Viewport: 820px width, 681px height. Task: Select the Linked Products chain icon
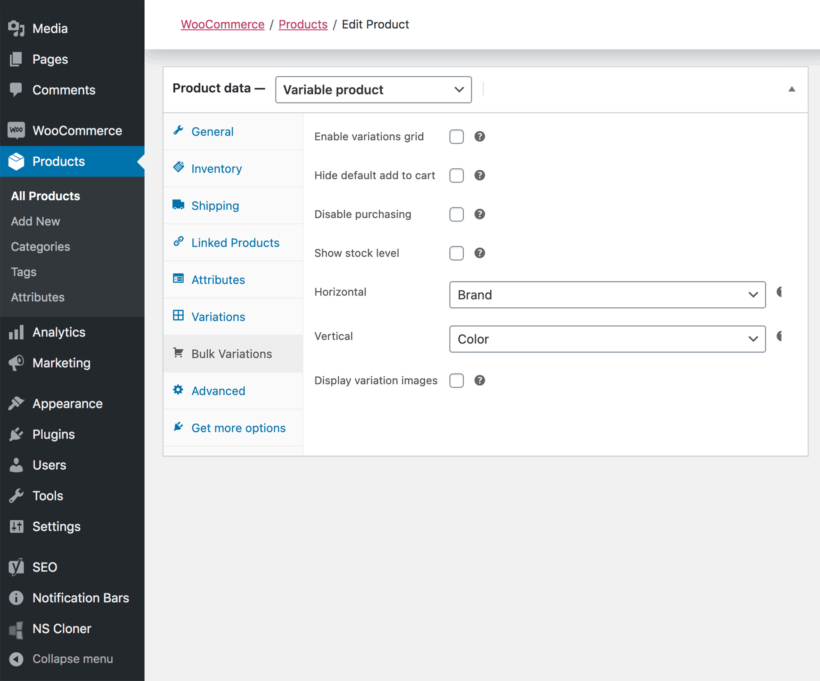point(180,242)
